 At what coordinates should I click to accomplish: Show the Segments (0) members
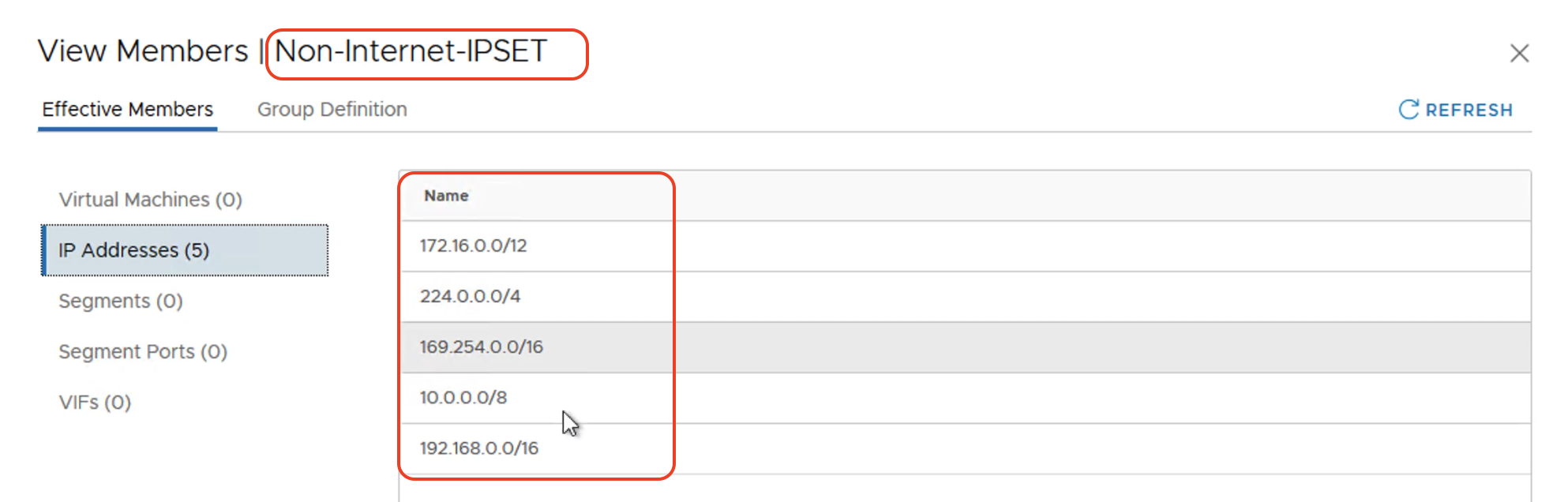(x=121, y=301)
